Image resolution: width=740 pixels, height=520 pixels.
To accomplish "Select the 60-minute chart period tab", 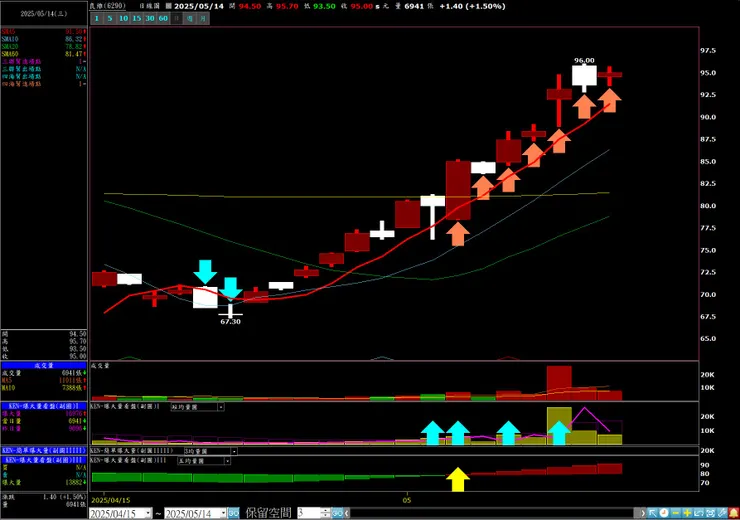I will pyautogui.click(x=163, y=18).
